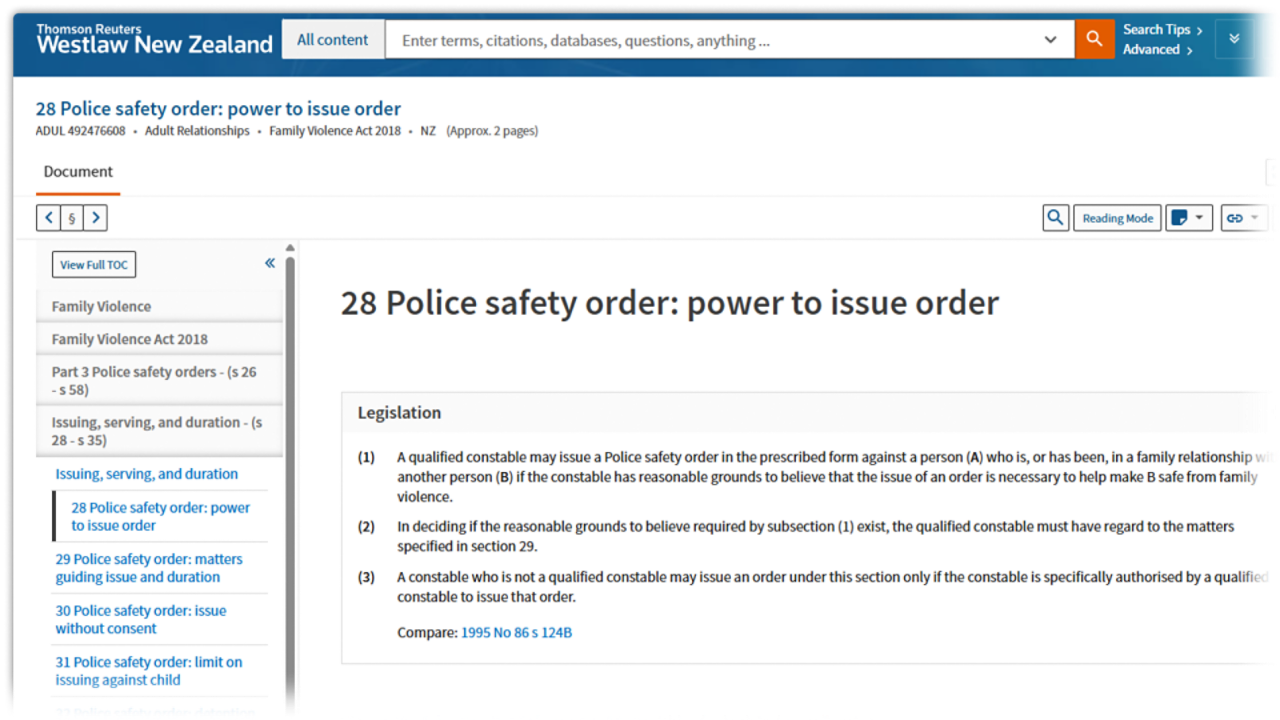Open search box suggestions dropdown arrow
Viewport: 1280px width, 720px height.
coord(1050,40)
